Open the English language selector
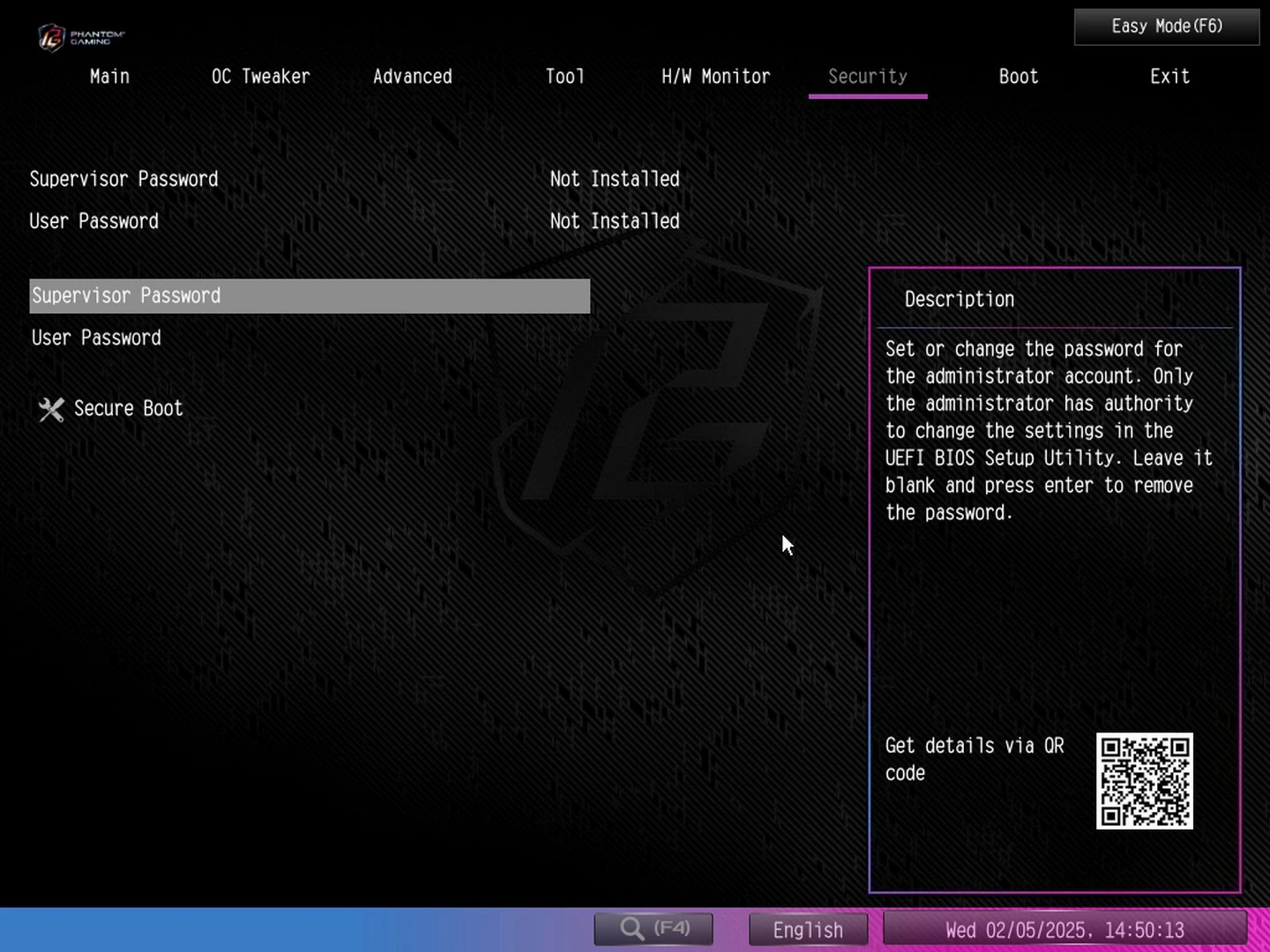 [x=808, y=930]
